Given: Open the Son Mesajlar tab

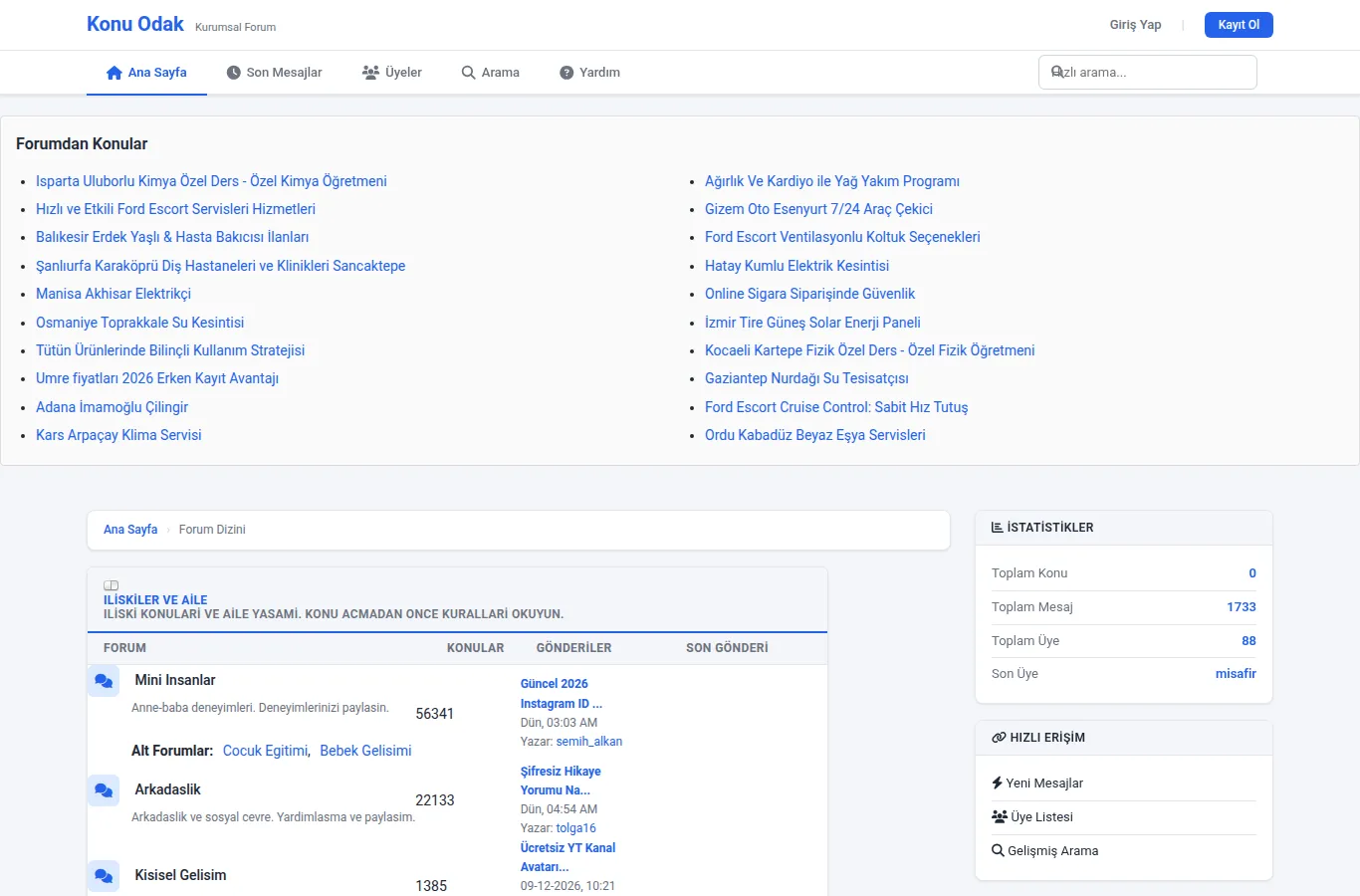Looking at the screenshot, I should (x=274, y=73).
